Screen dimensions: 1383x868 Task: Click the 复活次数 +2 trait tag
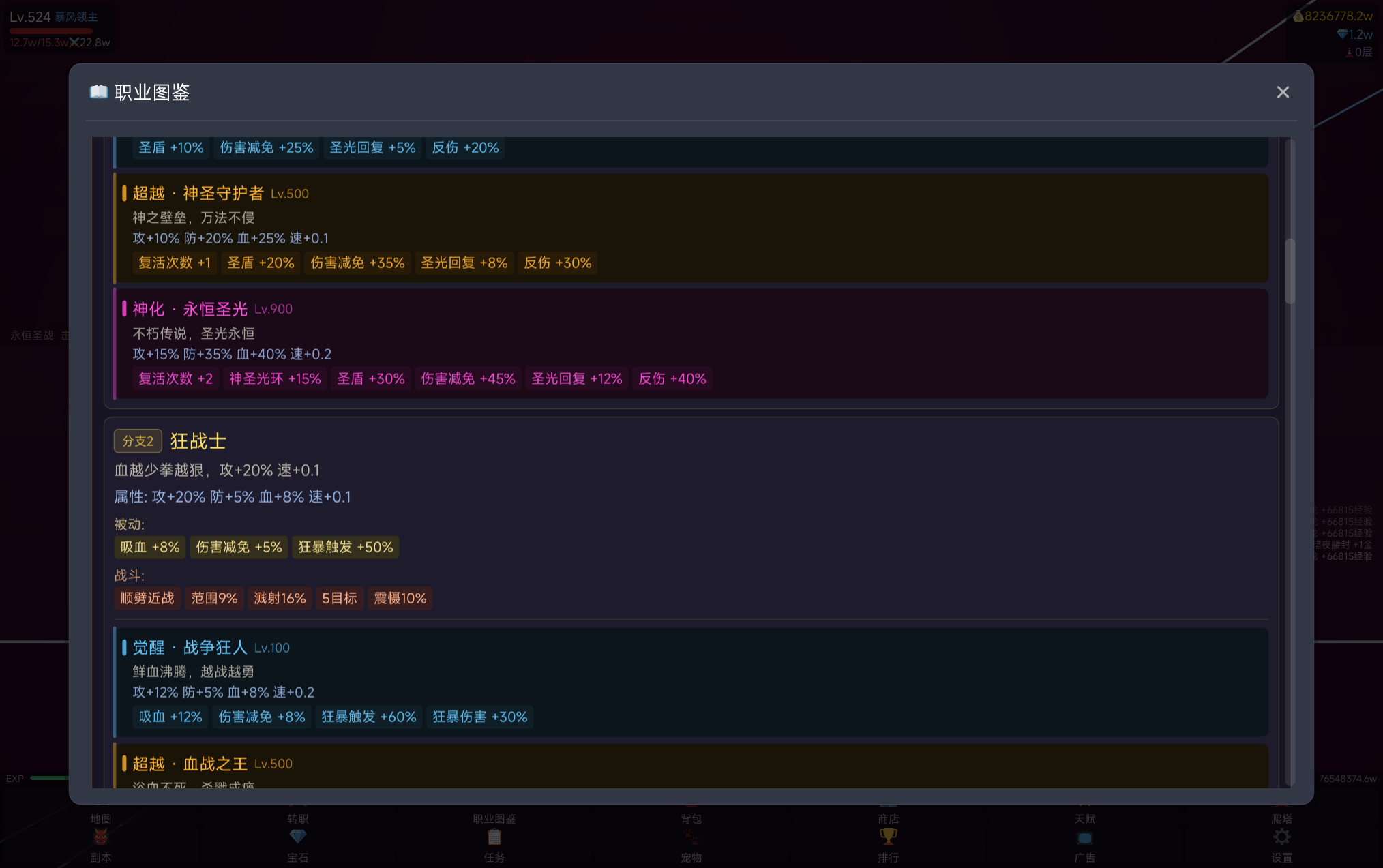[x=176, y=378]
